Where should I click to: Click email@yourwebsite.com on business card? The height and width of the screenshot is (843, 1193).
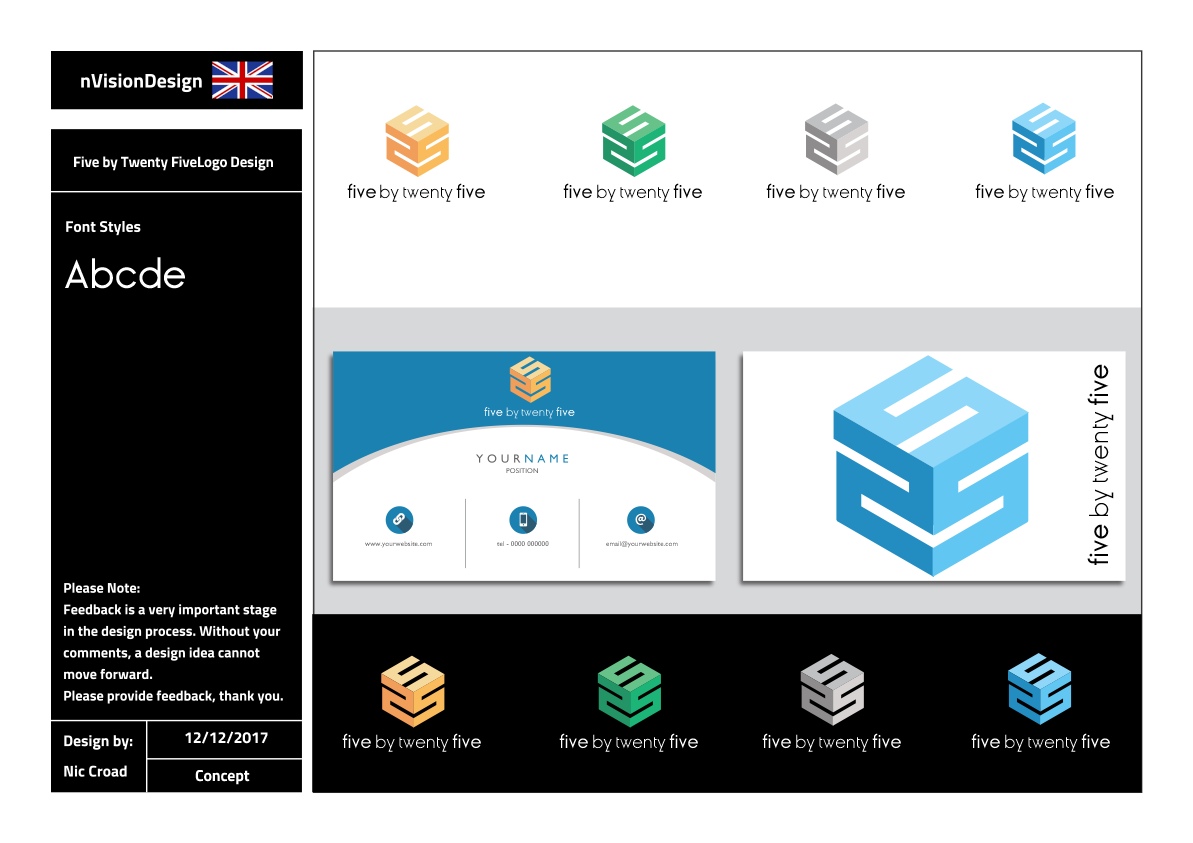(x=641, y=544)
